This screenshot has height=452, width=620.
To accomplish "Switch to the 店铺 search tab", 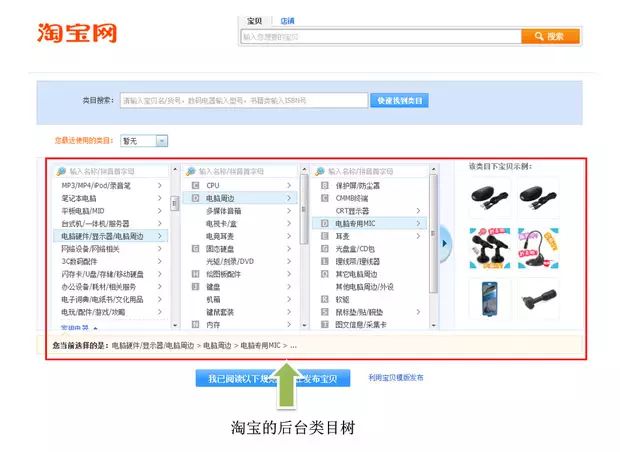I will click(x=287, y=21).
